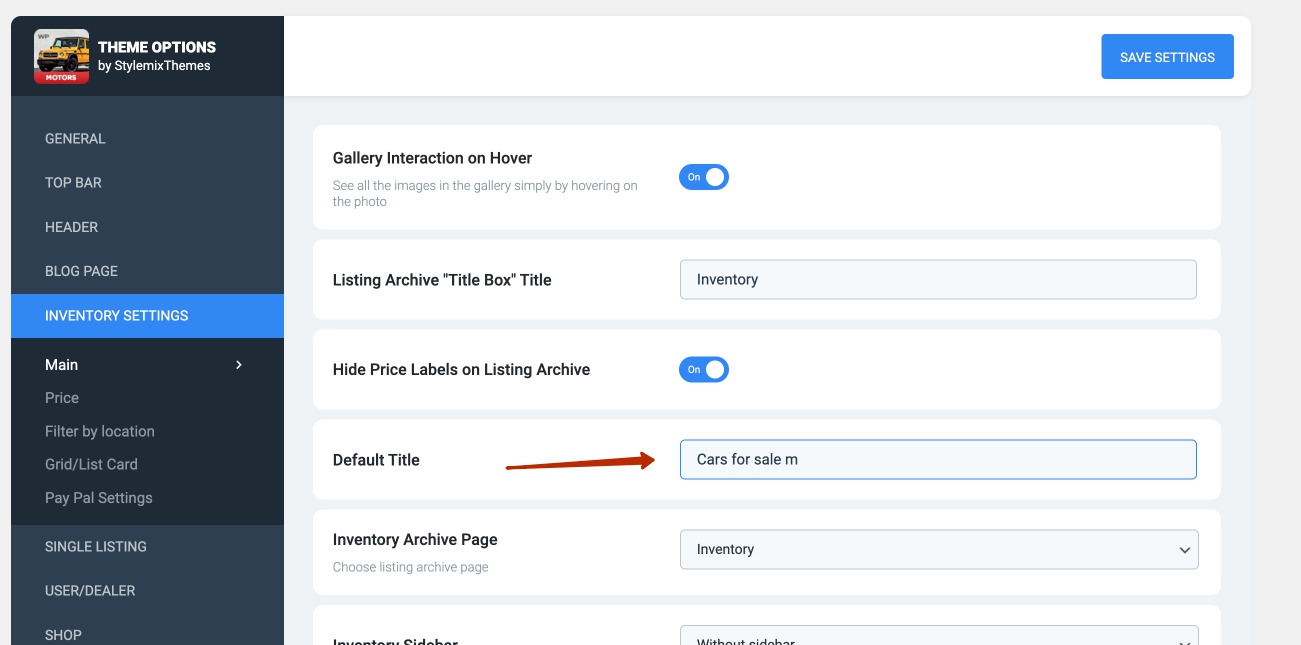Viewport: 1301px width, 645px height.
Task: Open Pay Pal Settings submenu
Action: click(x=98, y=498)
